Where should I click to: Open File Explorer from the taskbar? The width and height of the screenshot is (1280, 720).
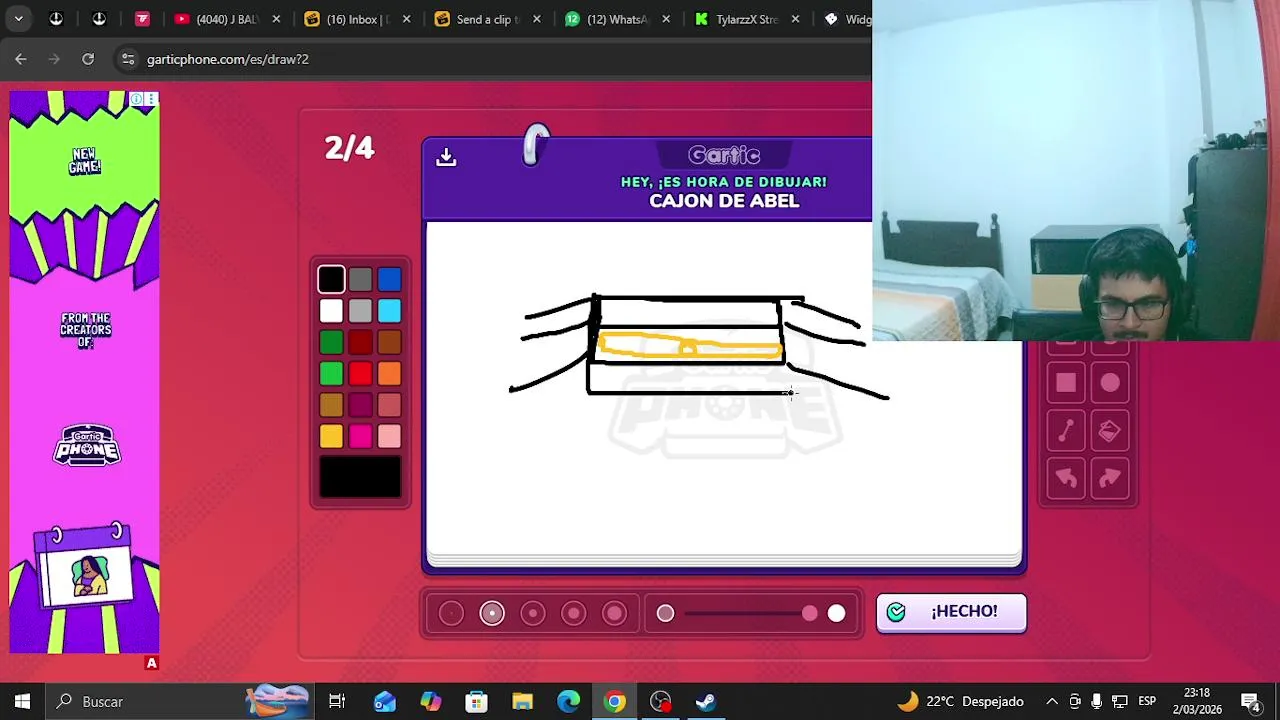click(x=522, y=702)
